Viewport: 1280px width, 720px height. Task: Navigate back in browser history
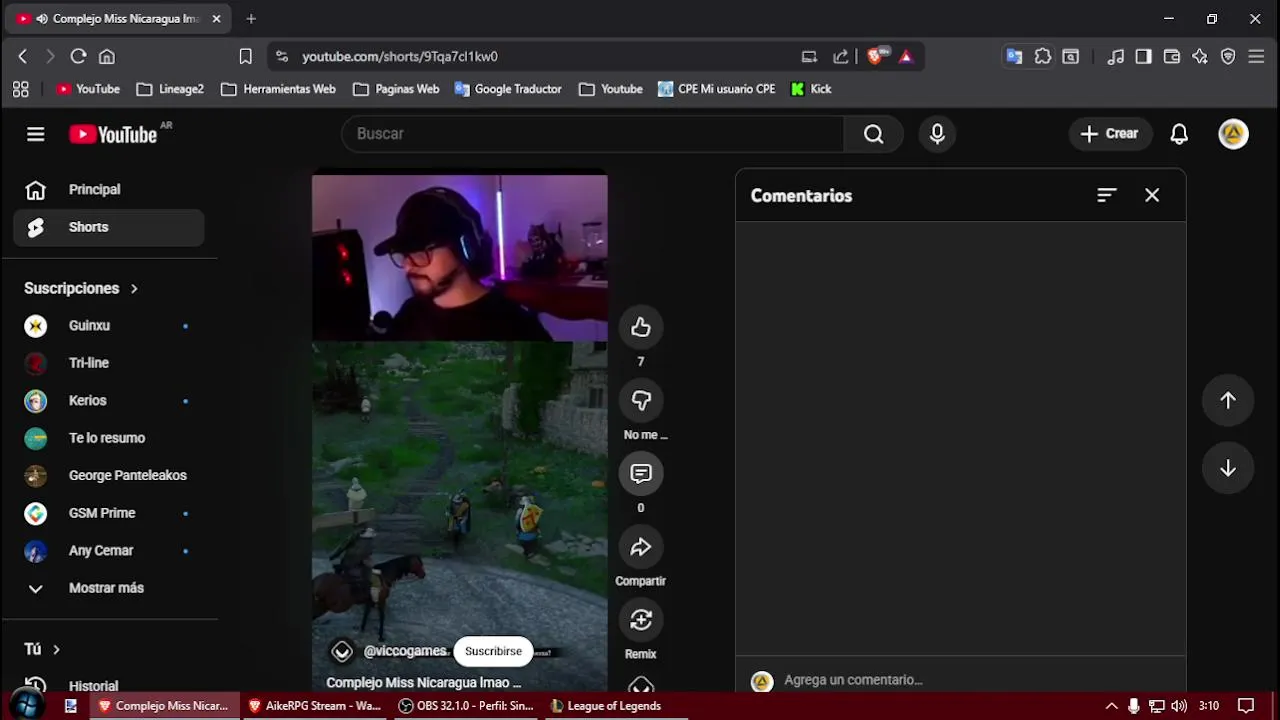pyautogui.click(x=22, y=57)
